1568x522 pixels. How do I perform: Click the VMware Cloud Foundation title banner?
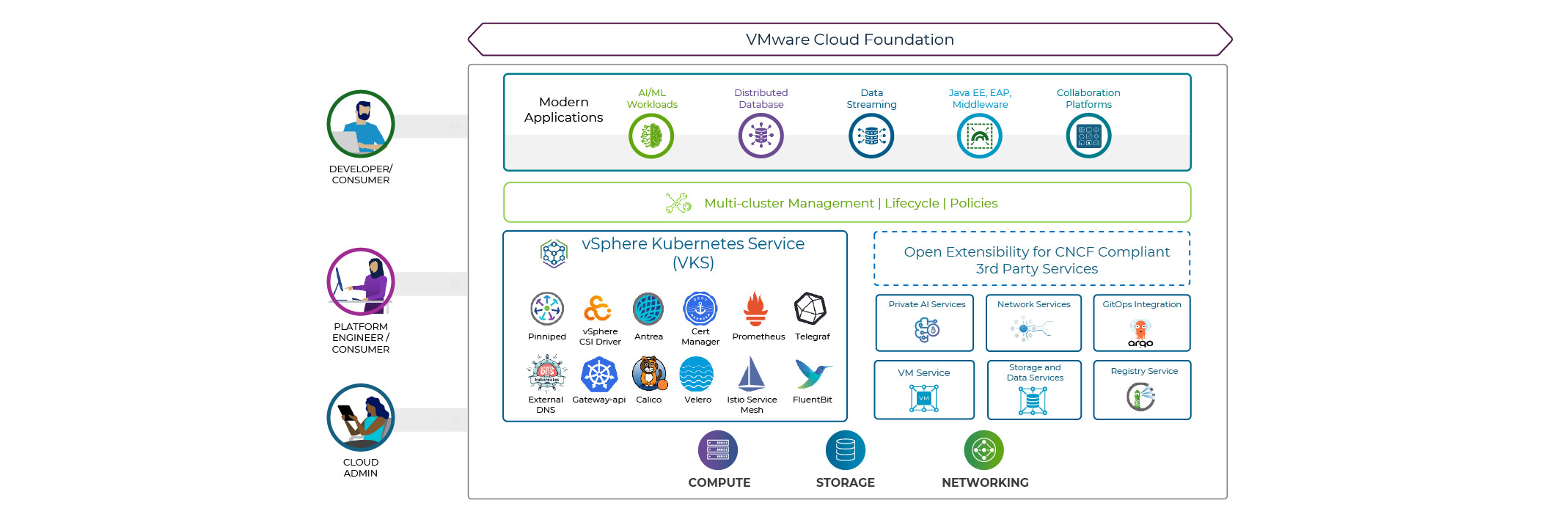pos(850,40)
